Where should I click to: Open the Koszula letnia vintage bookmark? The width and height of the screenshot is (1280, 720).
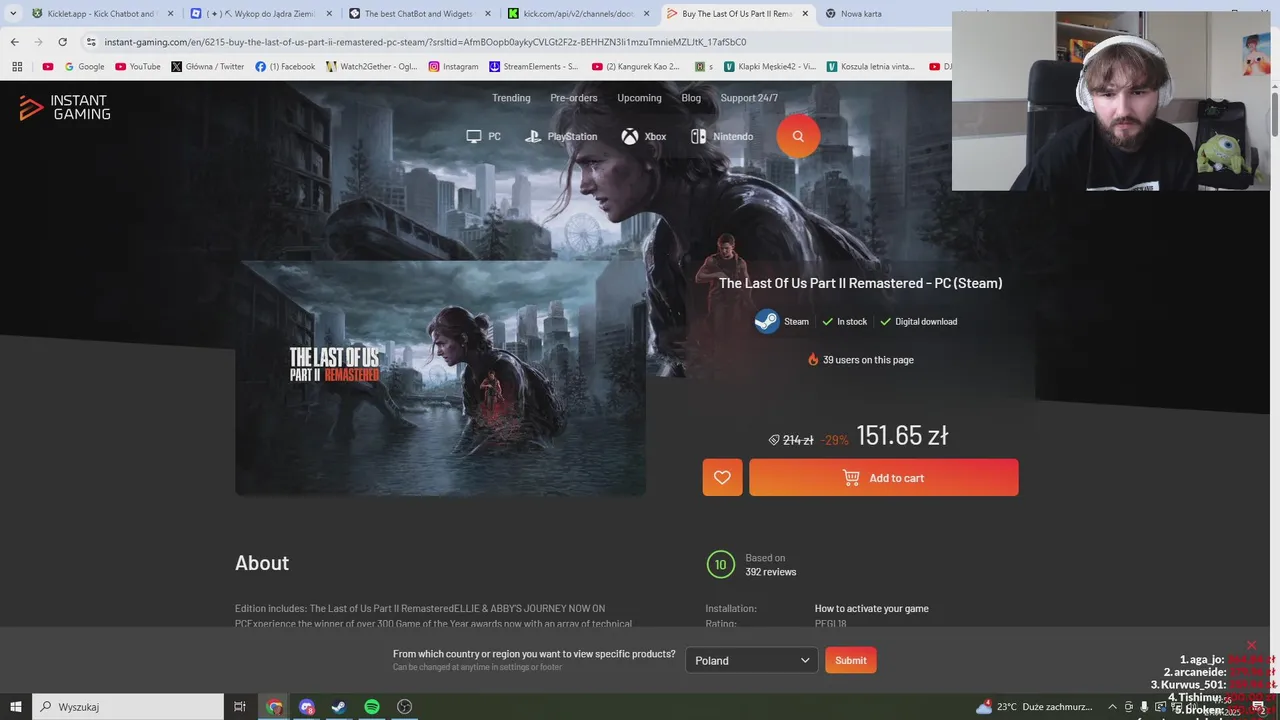(870, 67)
